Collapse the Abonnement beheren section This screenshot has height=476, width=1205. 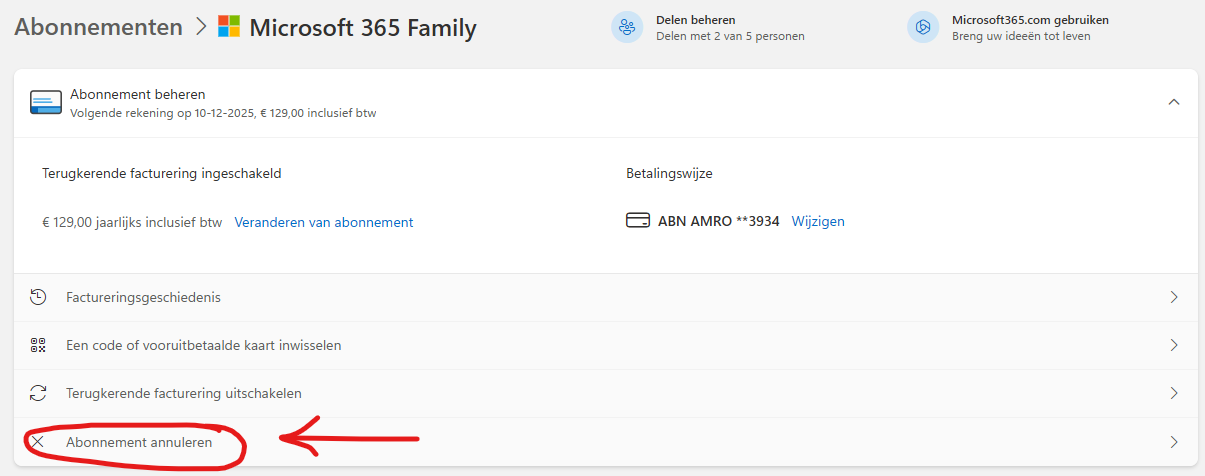click(x=1174, y=102)
